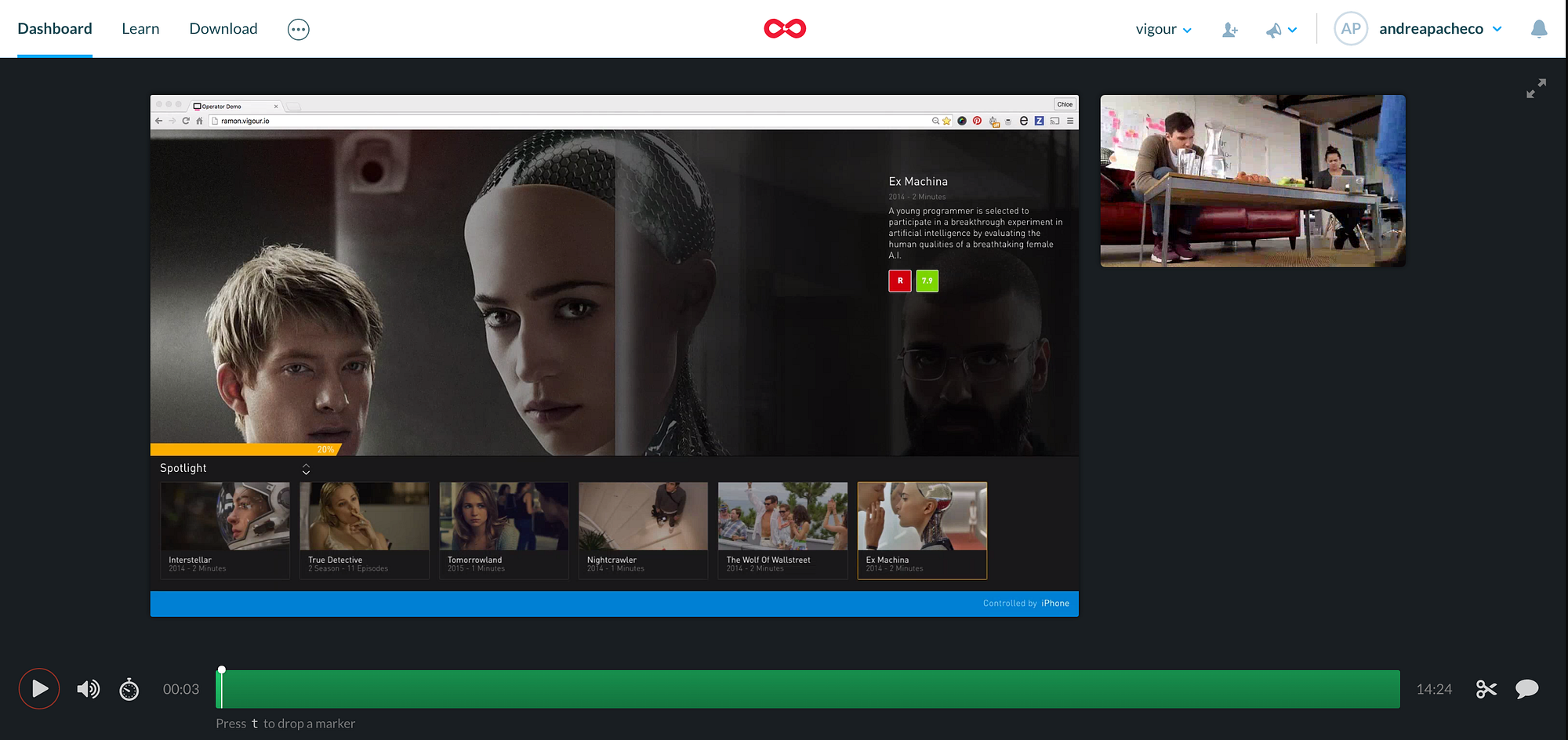This screenshot has height=740, width=1568.
Task: Click the red R rating badge
Action: [x=900, y=281]
